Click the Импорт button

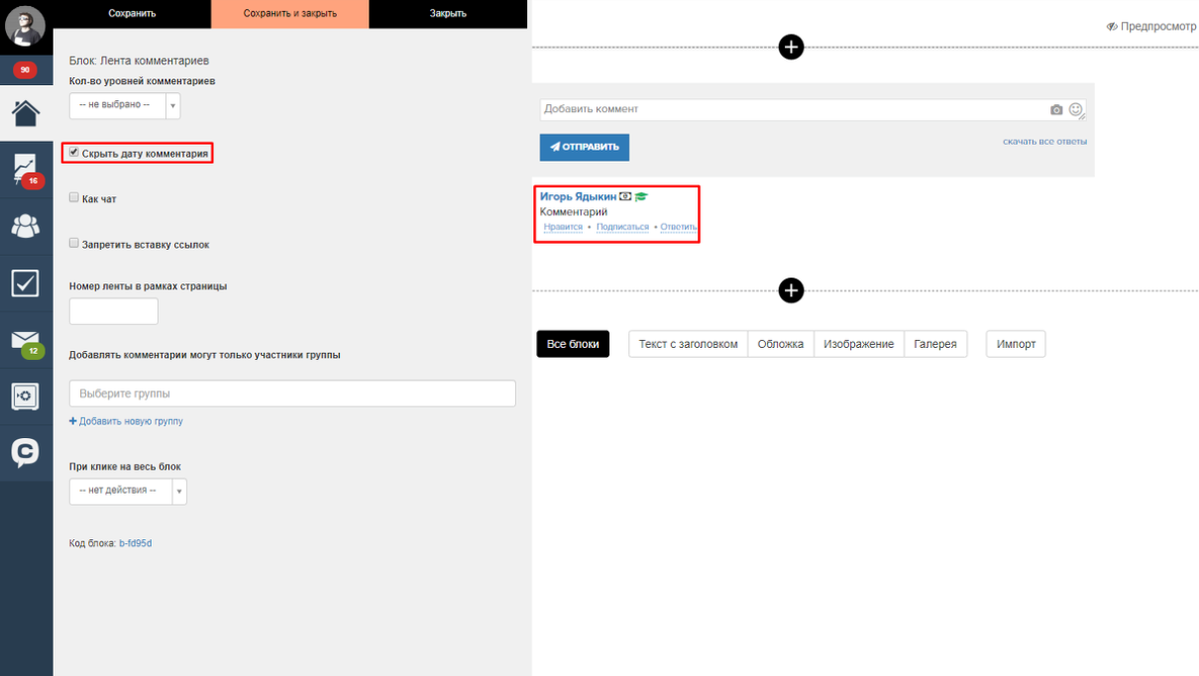tap(1015, 344)
